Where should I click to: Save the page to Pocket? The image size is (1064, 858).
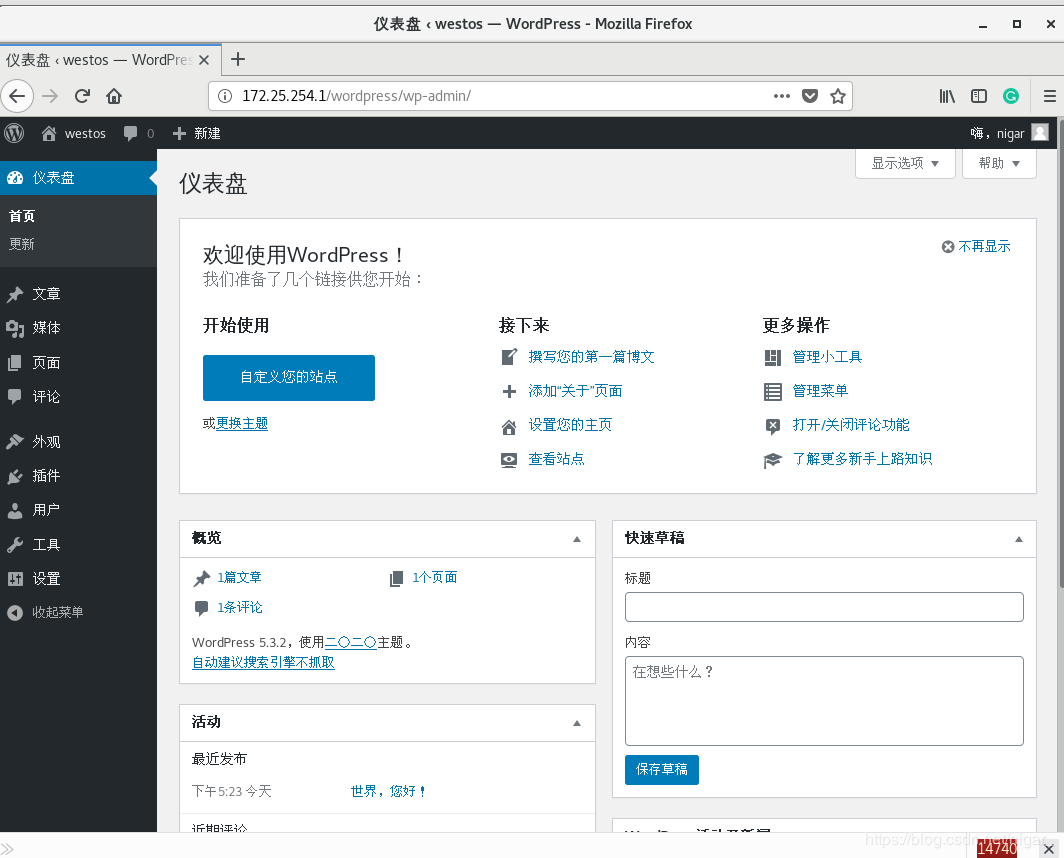click(x=810, y=96)
